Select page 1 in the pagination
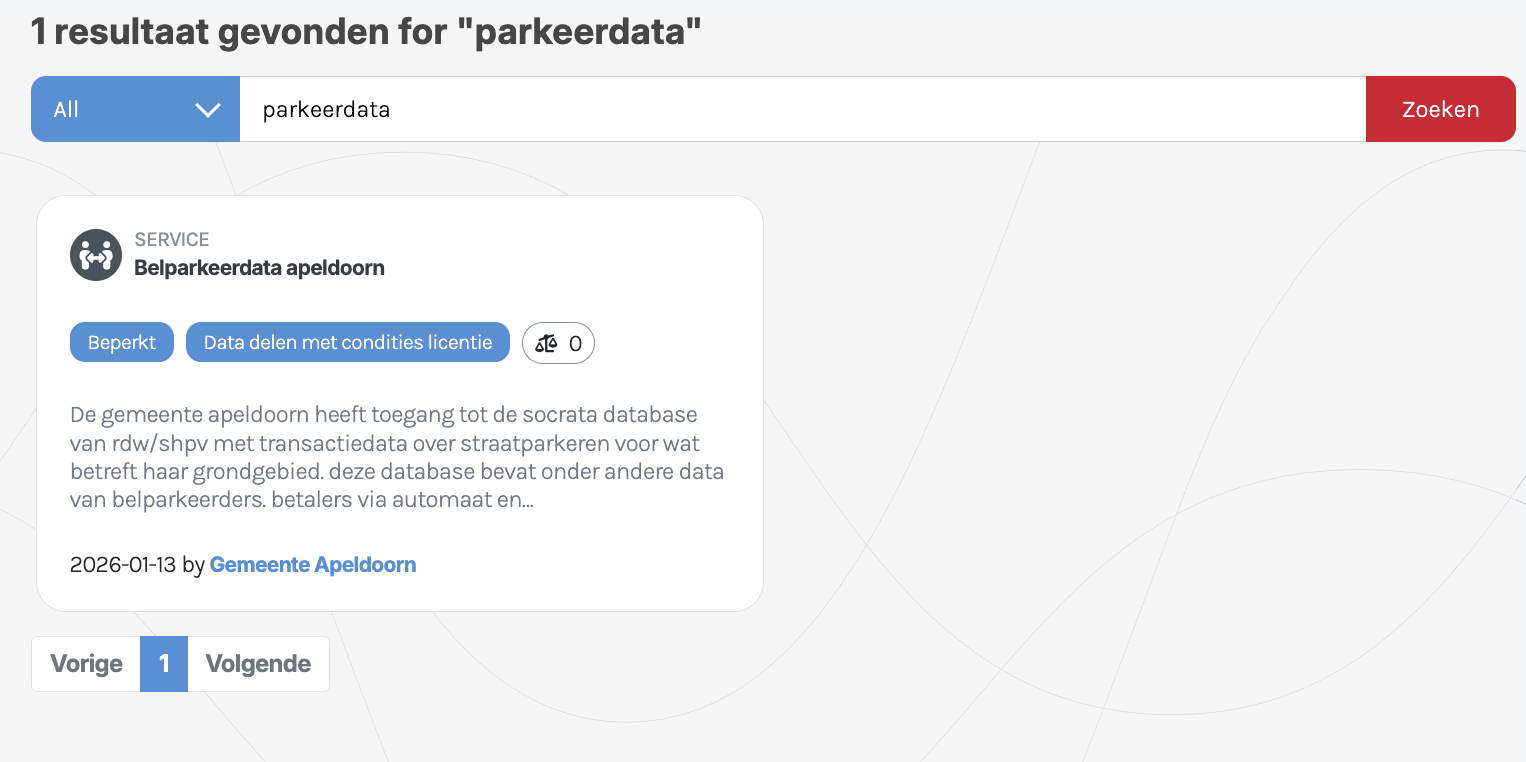This screenshot has width=1526, height=762. [164, 664]
